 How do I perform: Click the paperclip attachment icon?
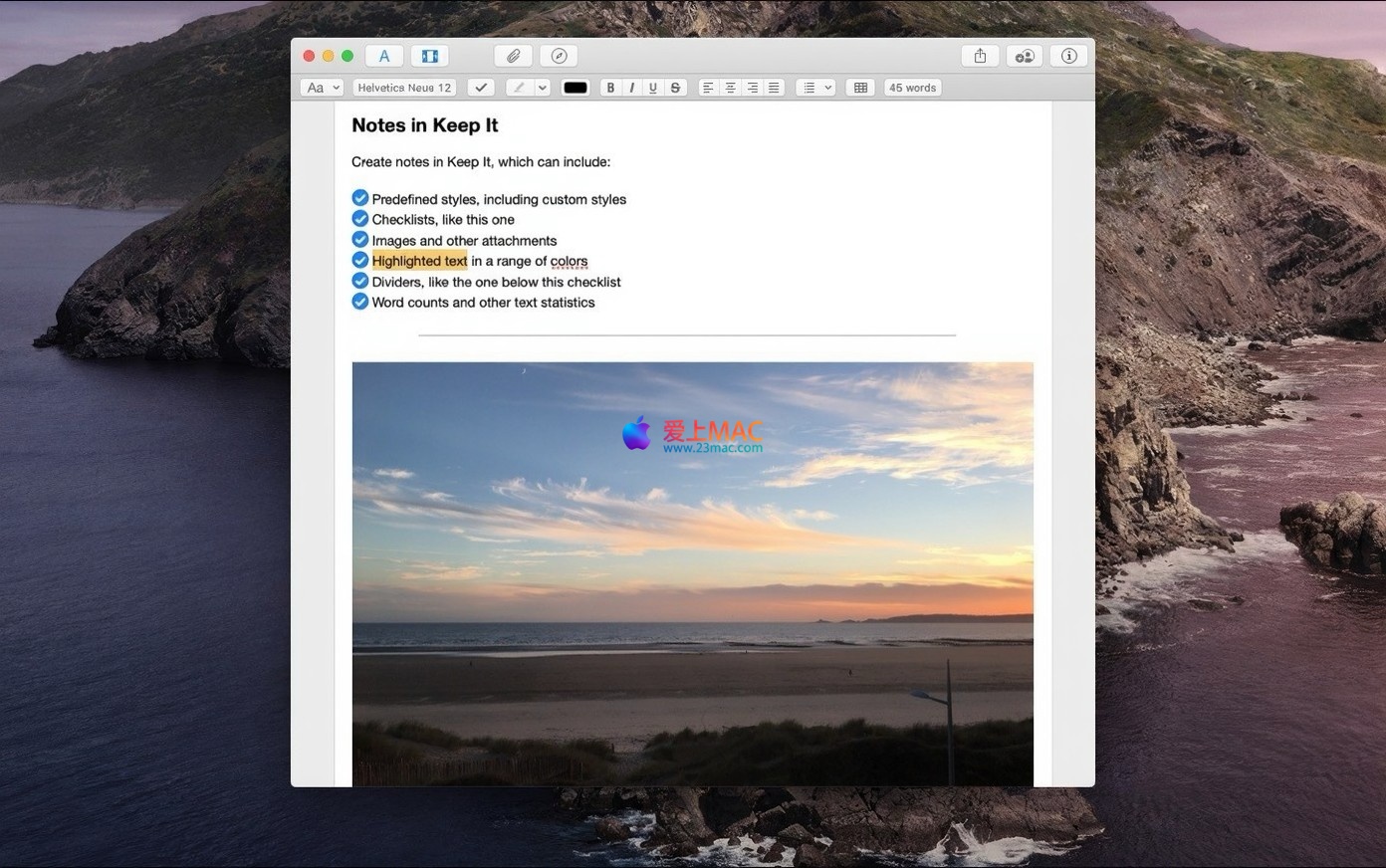click(513, 57)
